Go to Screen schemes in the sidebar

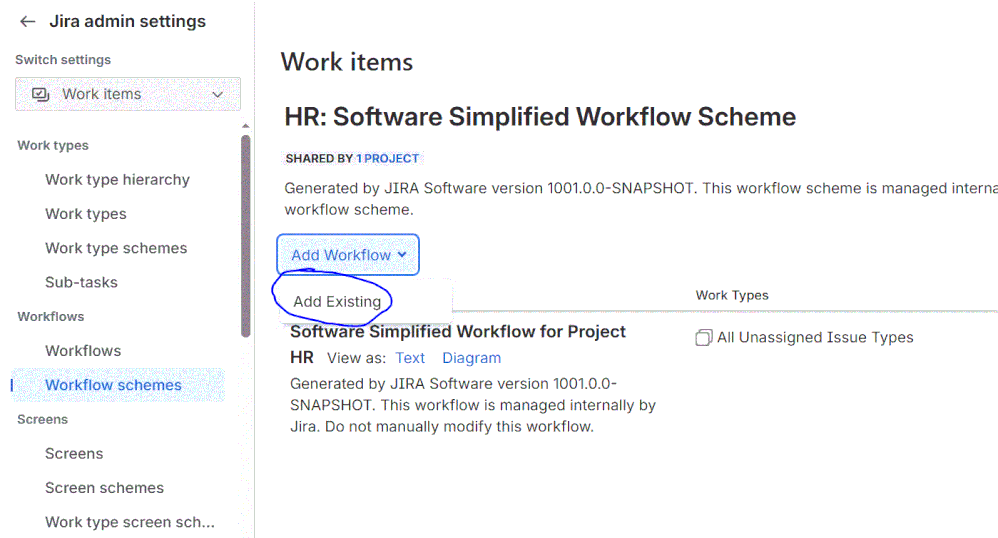[x=104, y=488]
